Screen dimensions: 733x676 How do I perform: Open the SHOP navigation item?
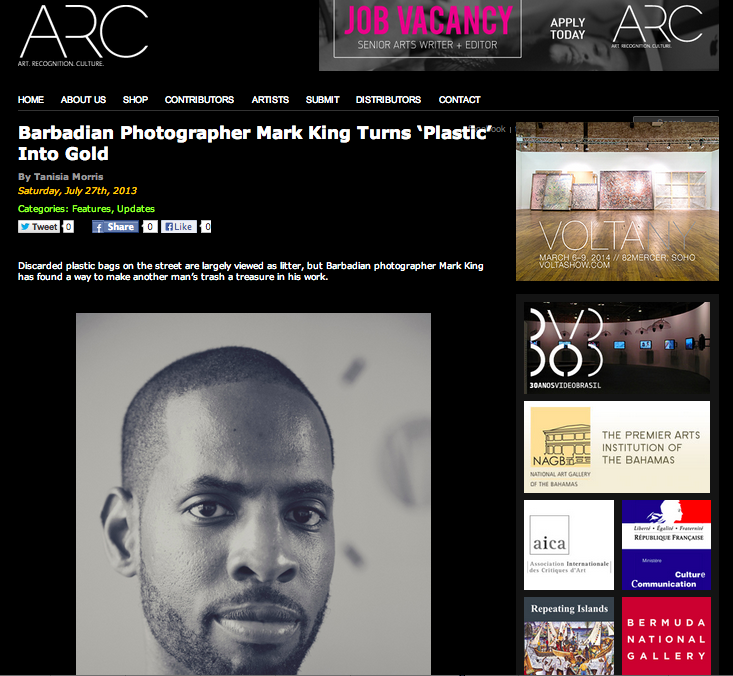(135, 100)
